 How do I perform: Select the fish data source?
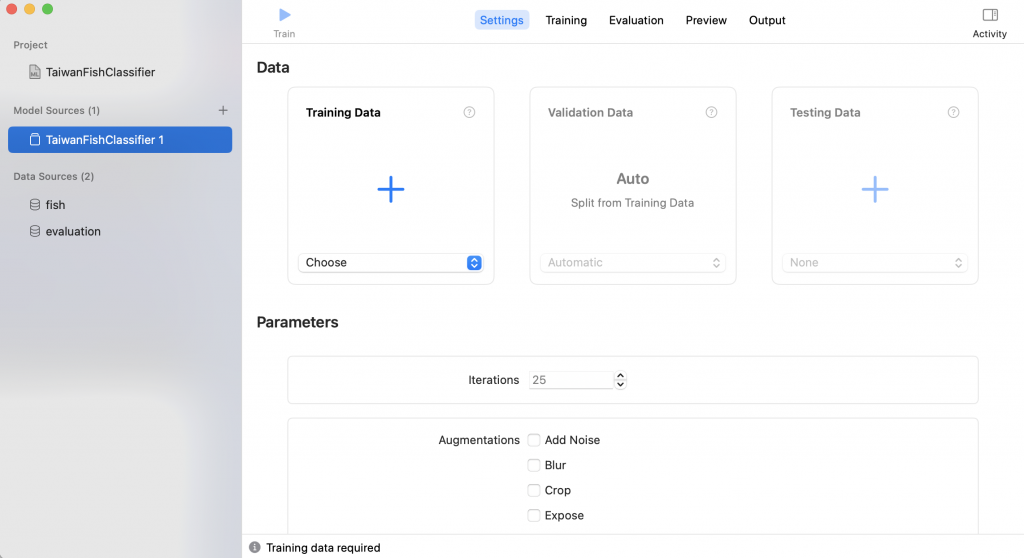point(56,205)
